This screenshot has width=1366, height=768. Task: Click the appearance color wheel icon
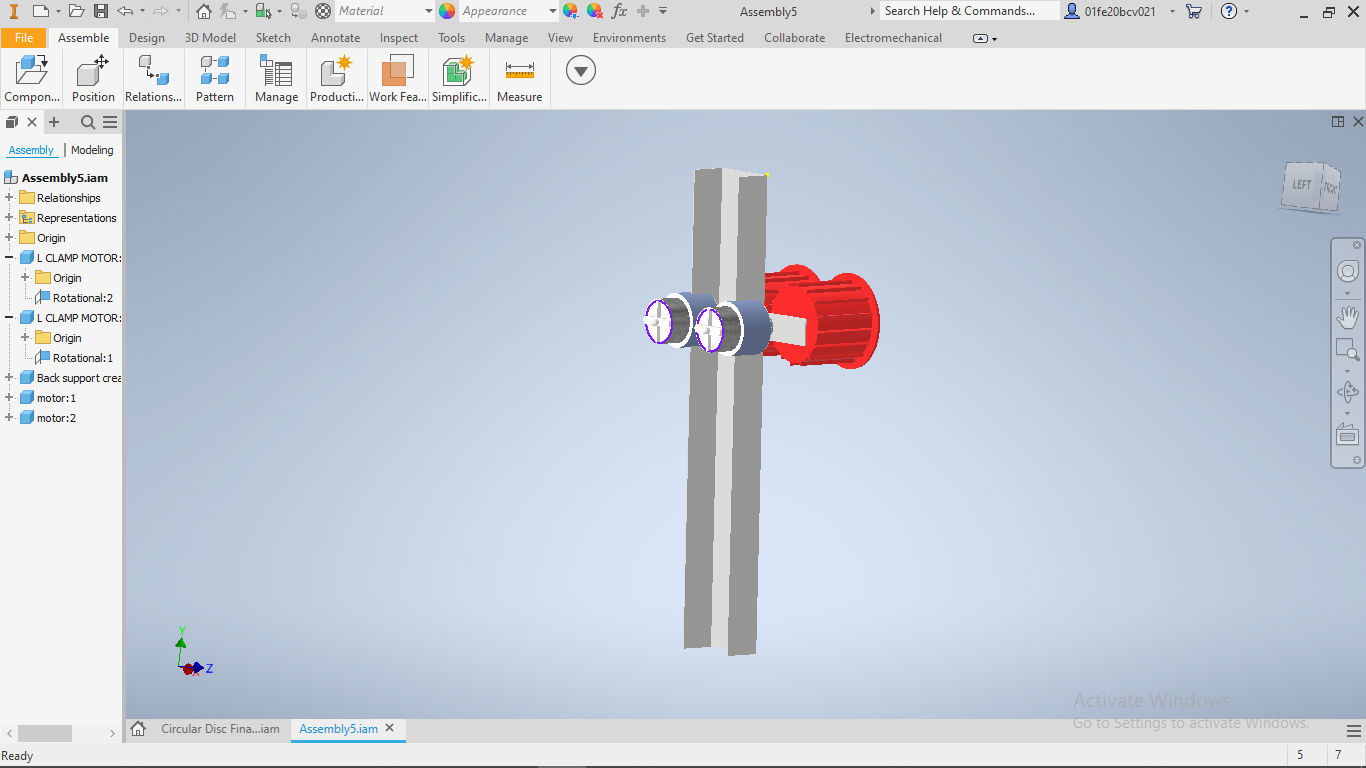(x=447, y=11)
